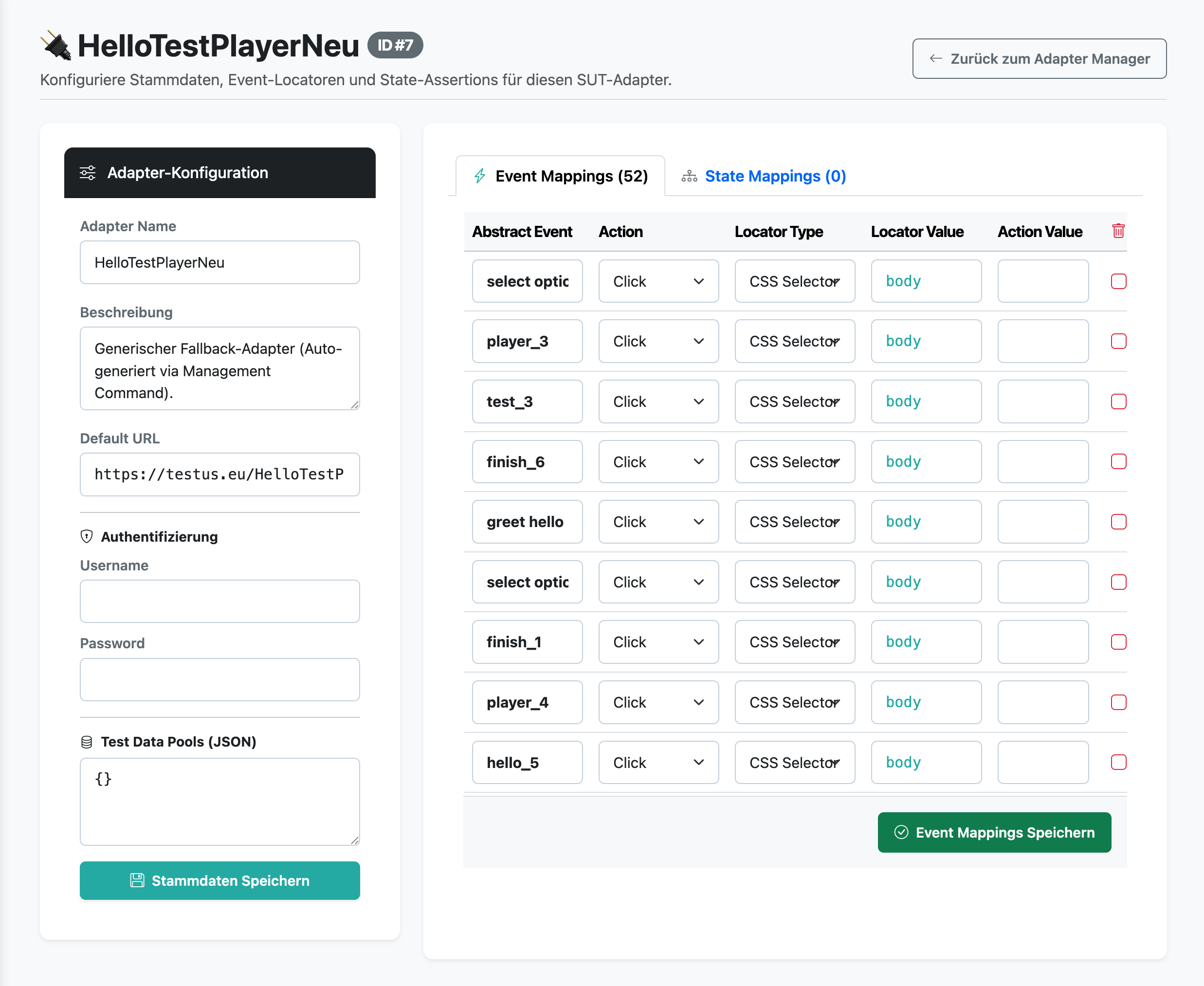Viewport: 1204px width, 986px height.
Task: Go back via Zurück zum Adapter Manager
Action: [1040, 58]
